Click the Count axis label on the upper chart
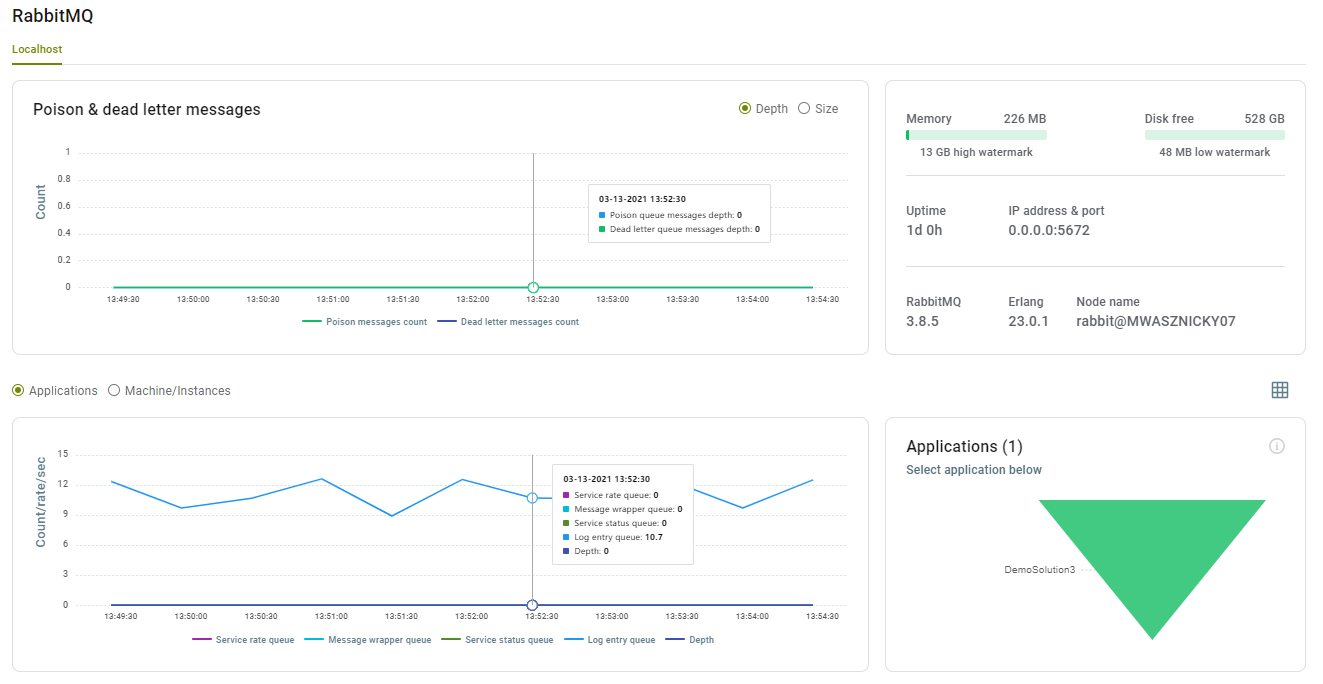This screenshot has width=1323, height=684. pos(41,202)
